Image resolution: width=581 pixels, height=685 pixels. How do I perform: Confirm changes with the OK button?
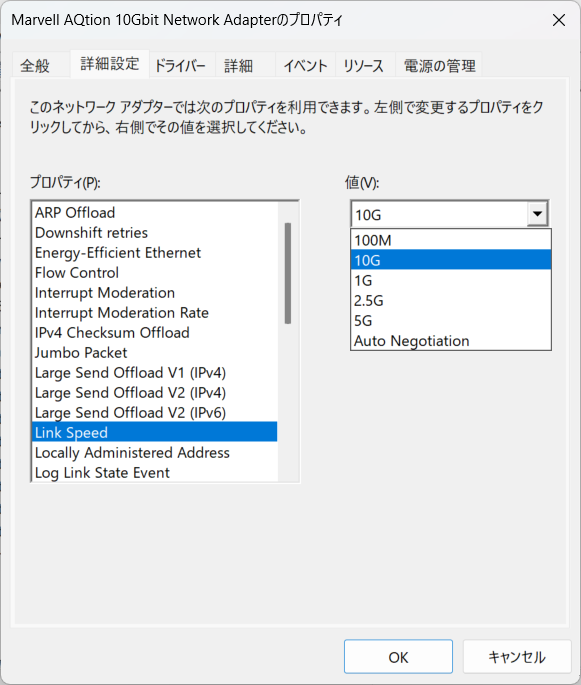click(398, 657)
